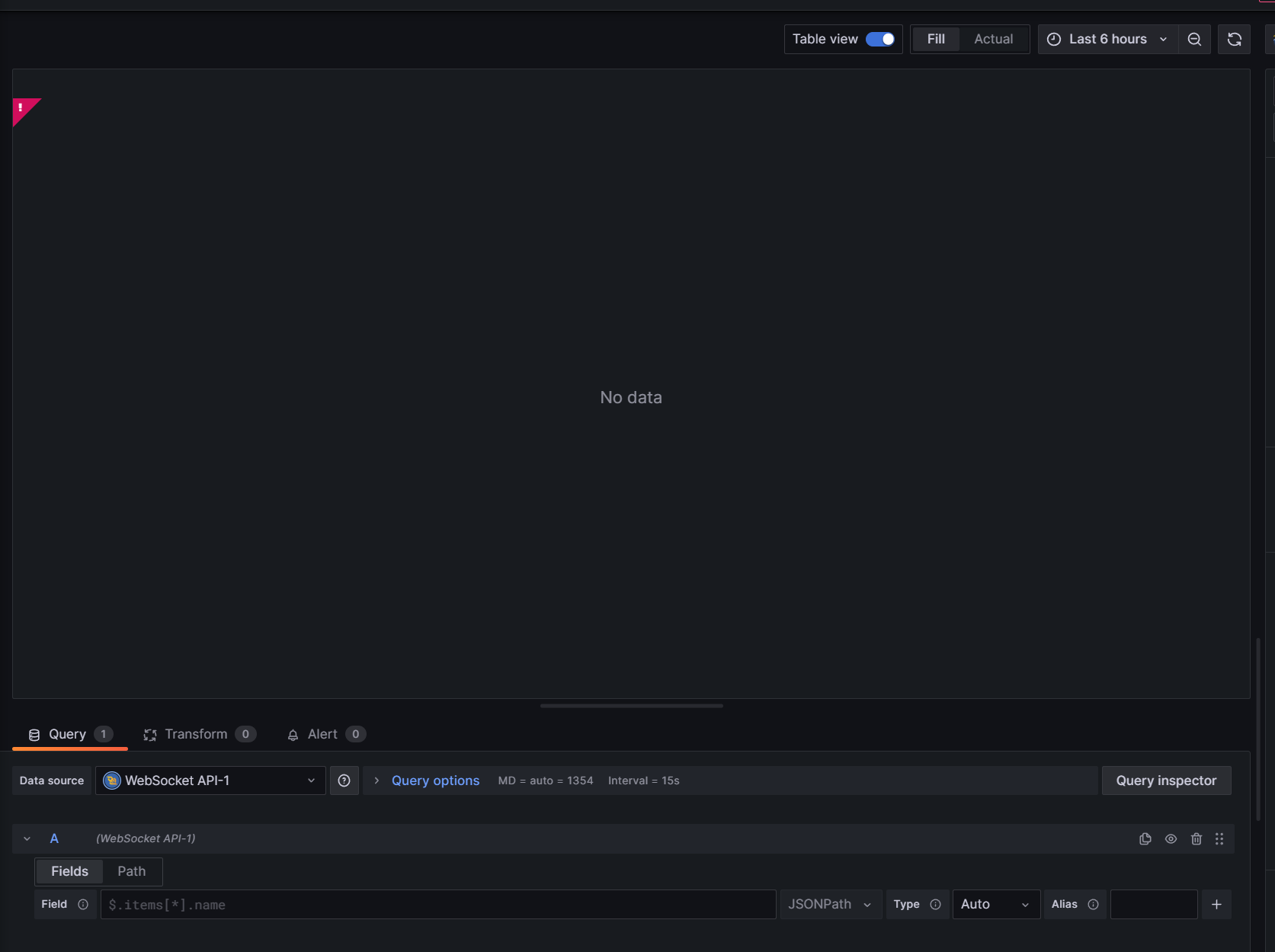Screen dimensions: 1275x952
Task: Toggle query A visibility eye icon
Action: point(1171,838)
